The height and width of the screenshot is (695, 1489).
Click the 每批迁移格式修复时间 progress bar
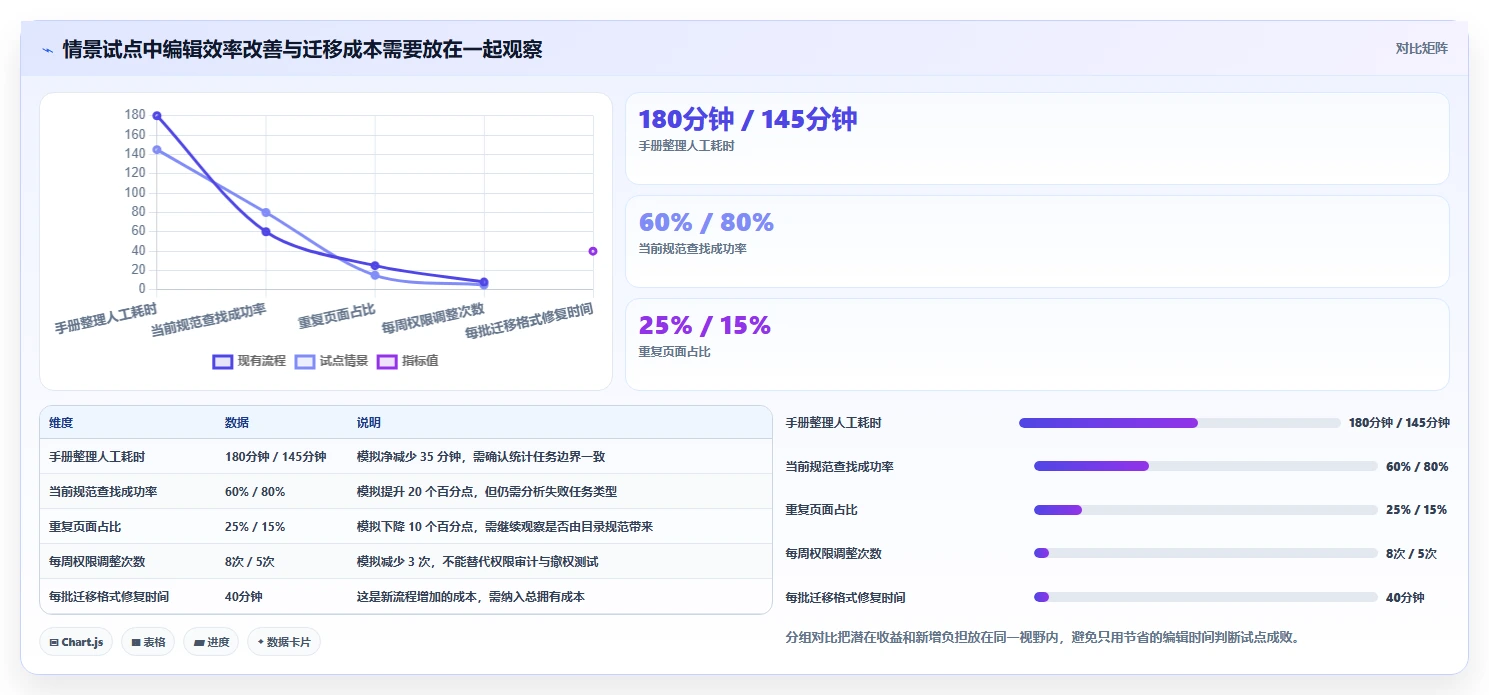click(x=1205, y=597)
